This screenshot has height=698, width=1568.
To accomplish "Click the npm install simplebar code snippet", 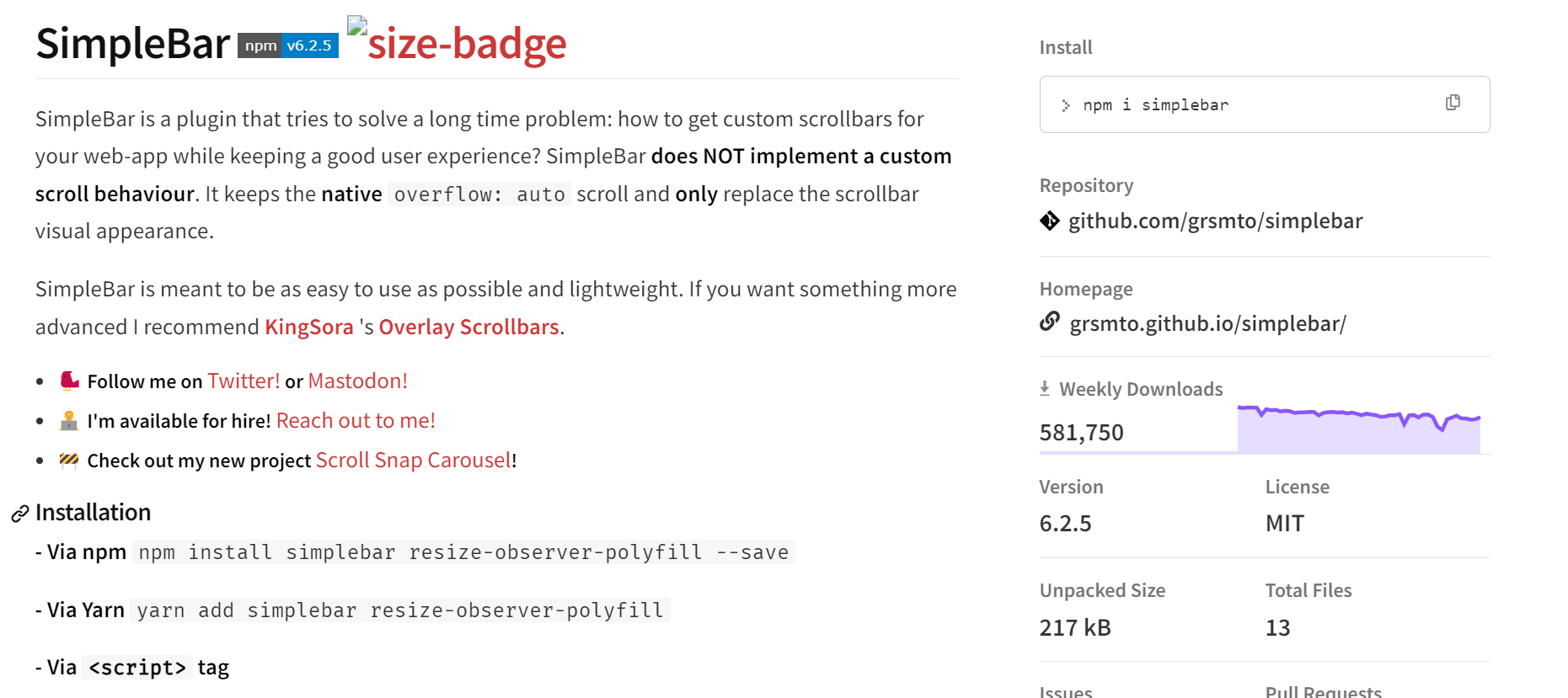I will coord(463,552).
